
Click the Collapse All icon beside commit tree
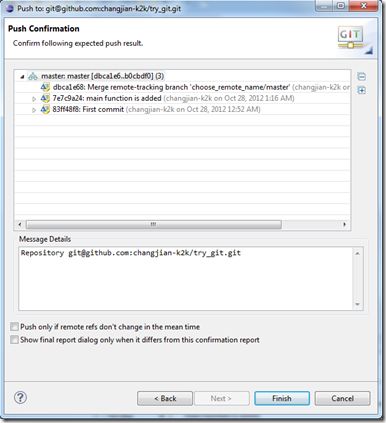click(361, 77)
